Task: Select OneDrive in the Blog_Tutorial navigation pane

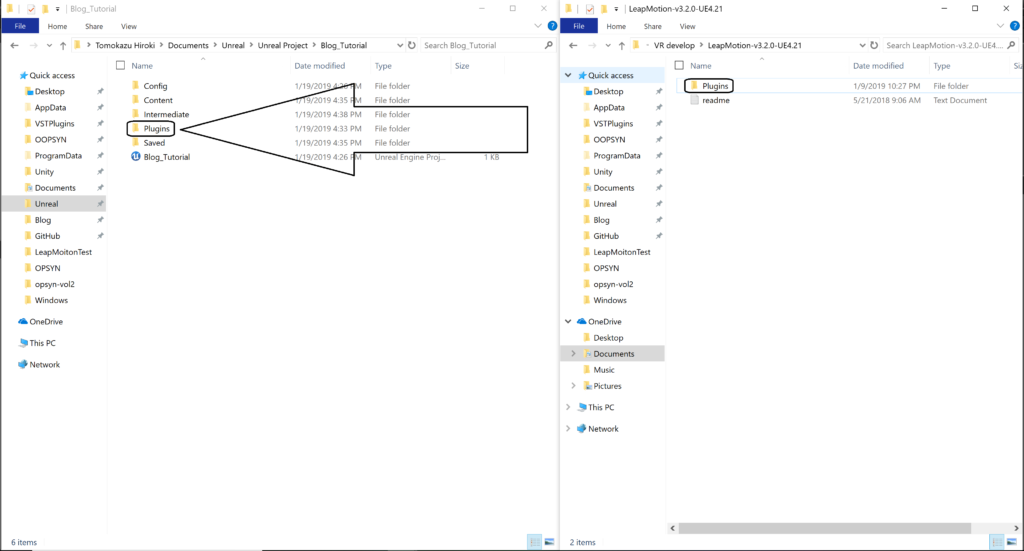Action: tap(46, 321)
